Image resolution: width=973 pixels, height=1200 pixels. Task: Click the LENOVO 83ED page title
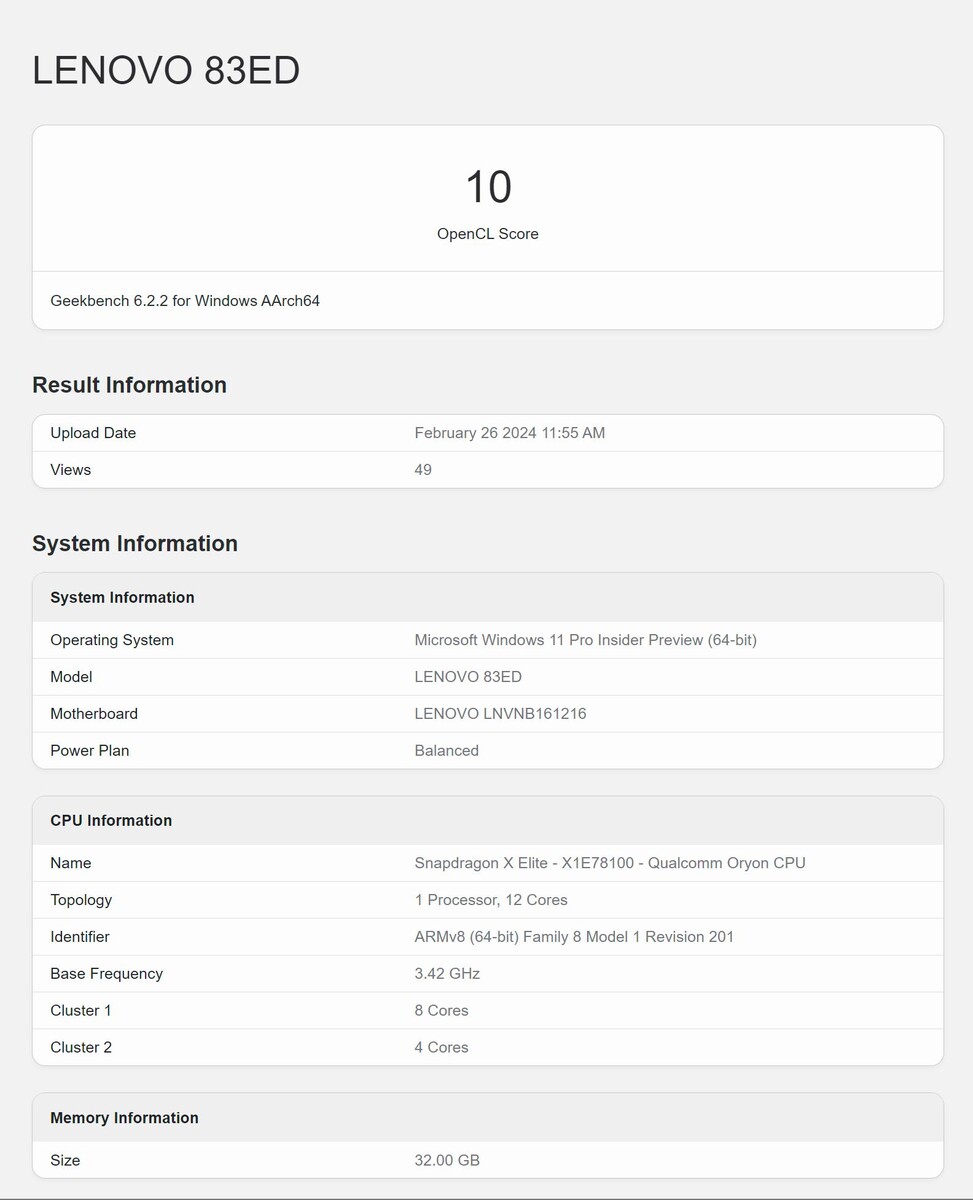(166, 71)
